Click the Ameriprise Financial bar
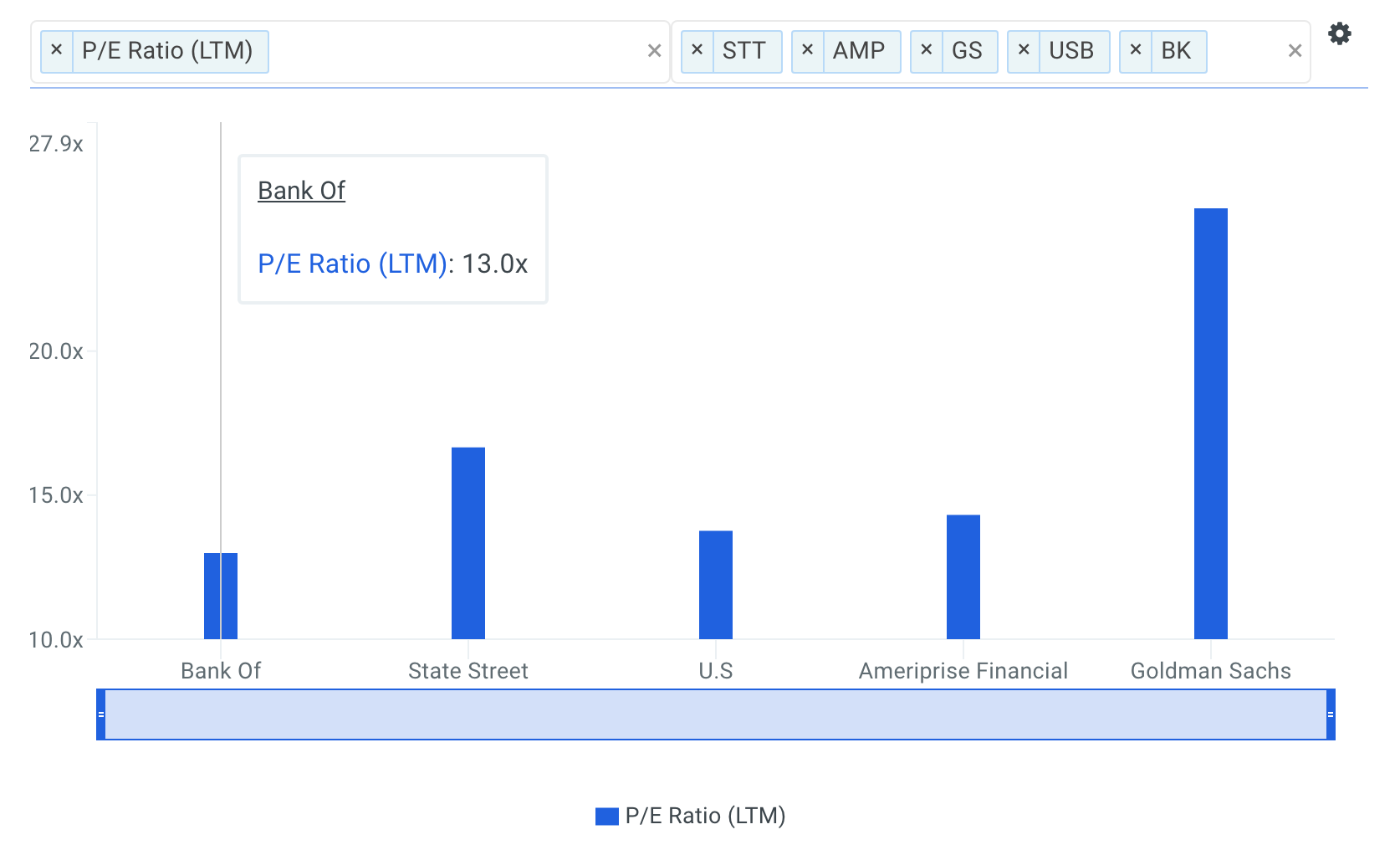 coord(963,576)
